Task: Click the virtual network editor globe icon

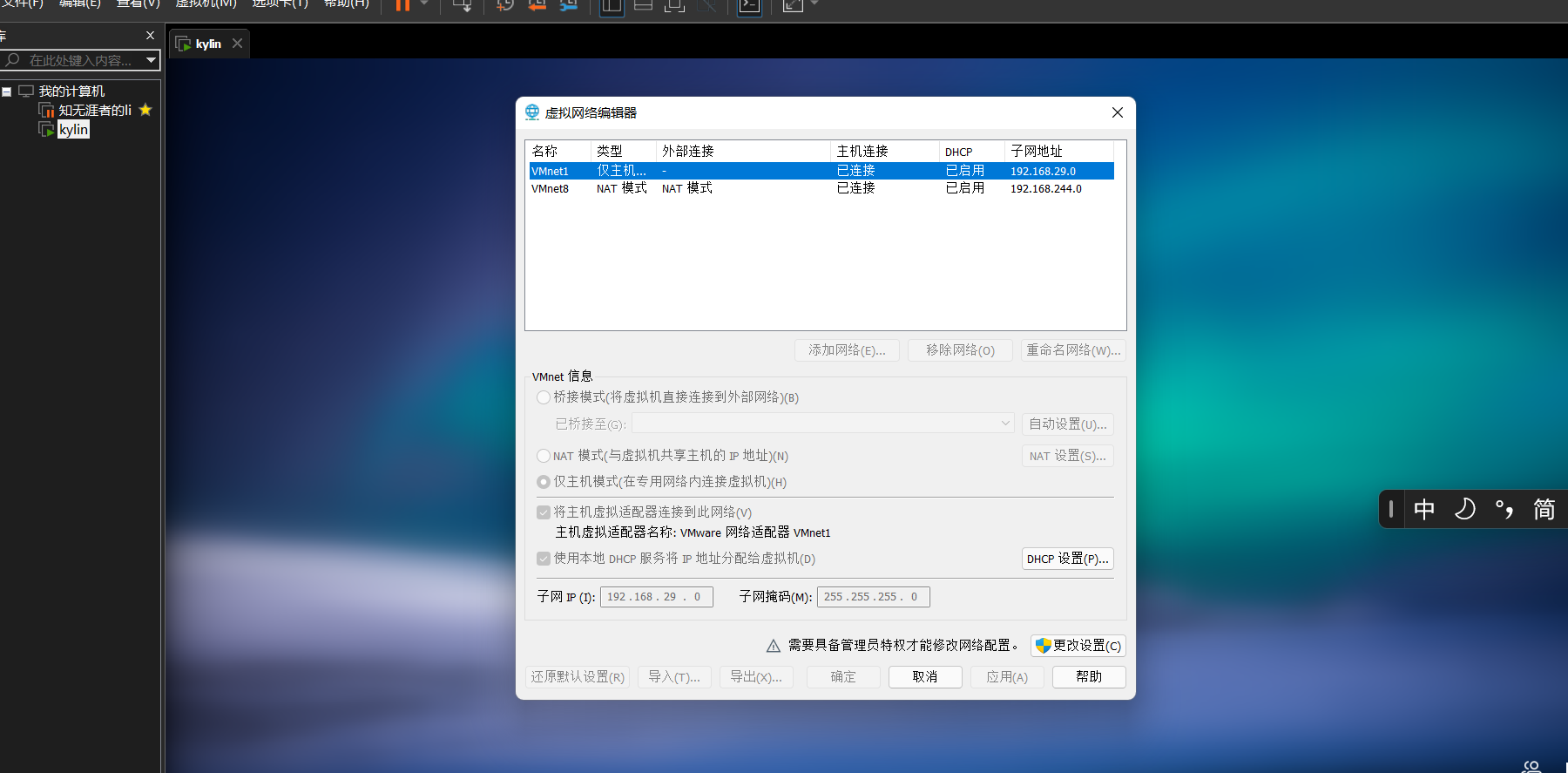Action: [x=532, y=112]
